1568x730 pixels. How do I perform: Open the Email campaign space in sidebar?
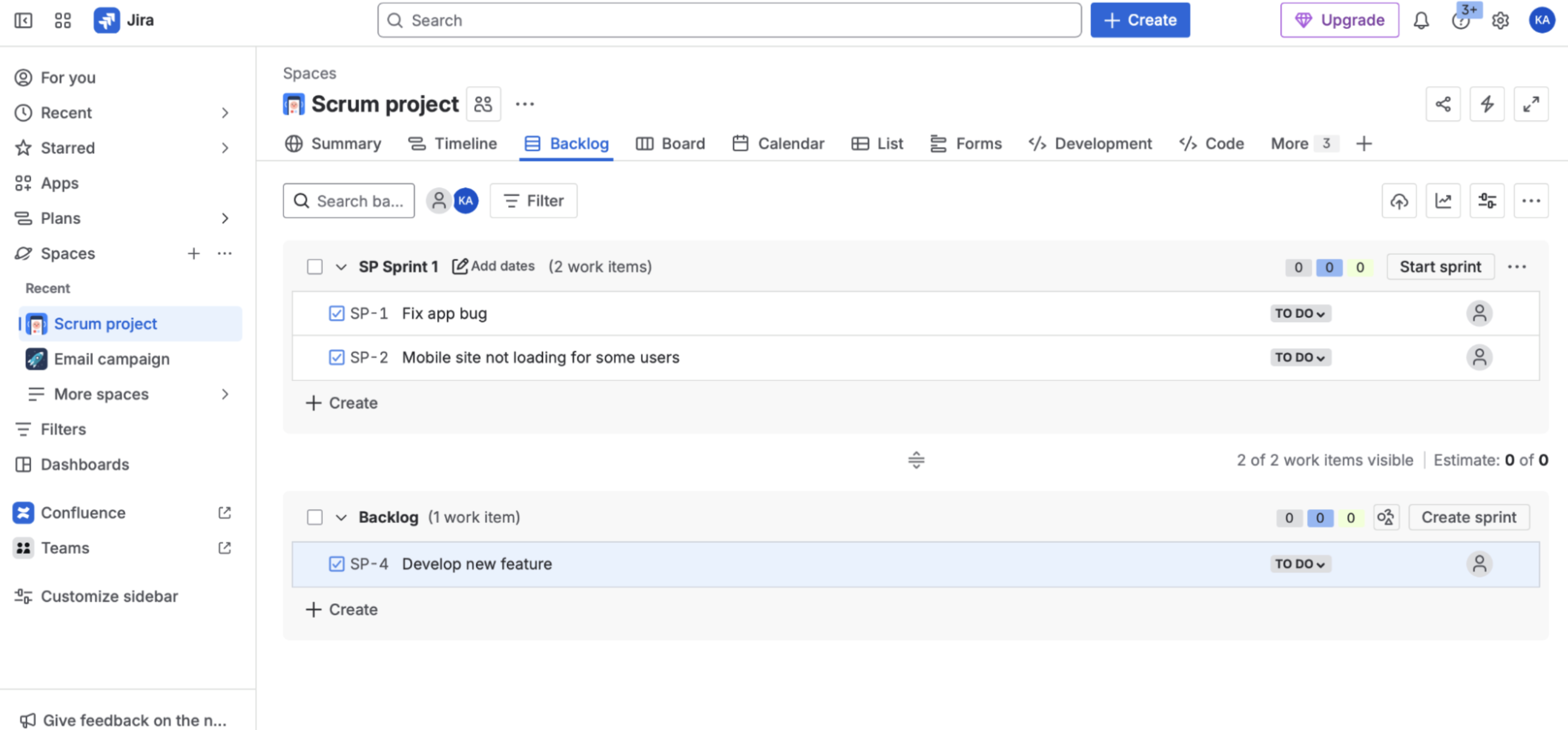pos(130,360)
